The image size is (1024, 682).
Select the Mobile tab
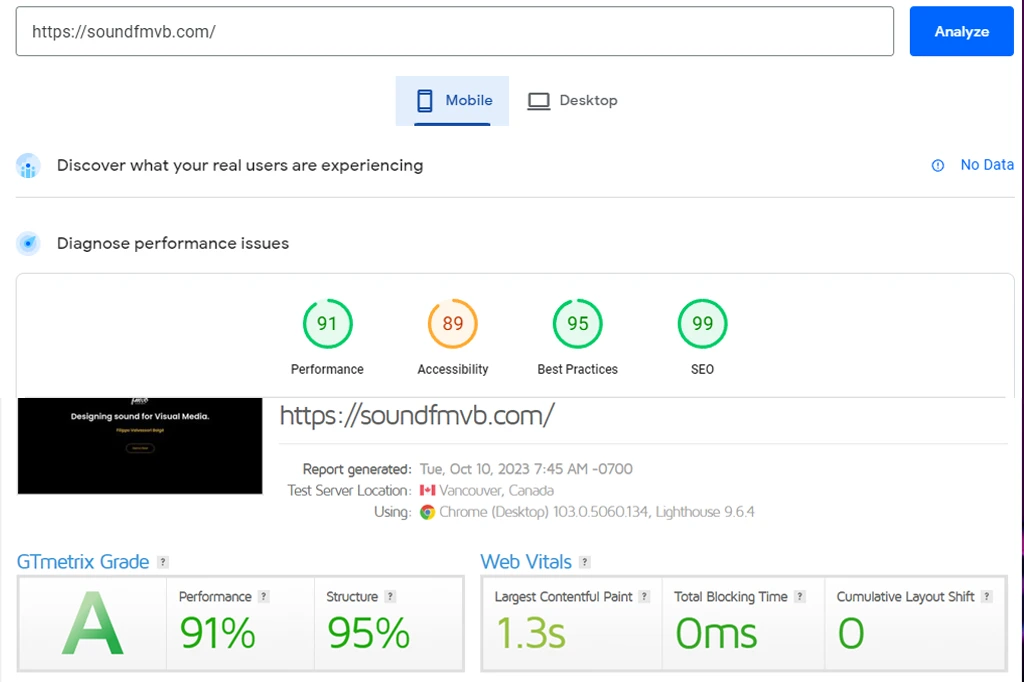coord(452,100)
